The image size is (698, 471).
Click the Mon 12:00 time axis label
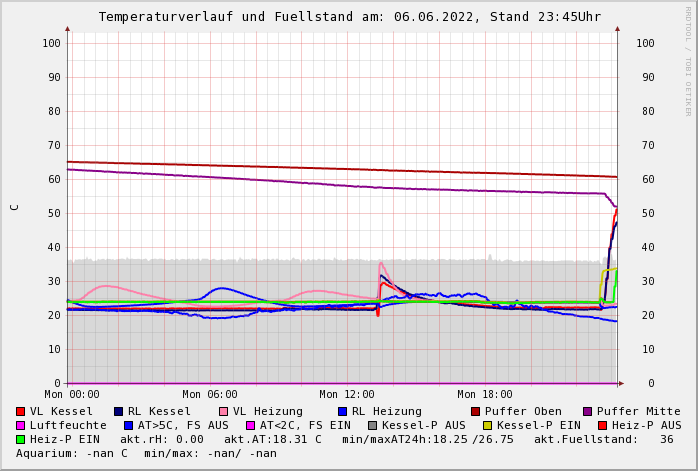(x=347, y=395)
